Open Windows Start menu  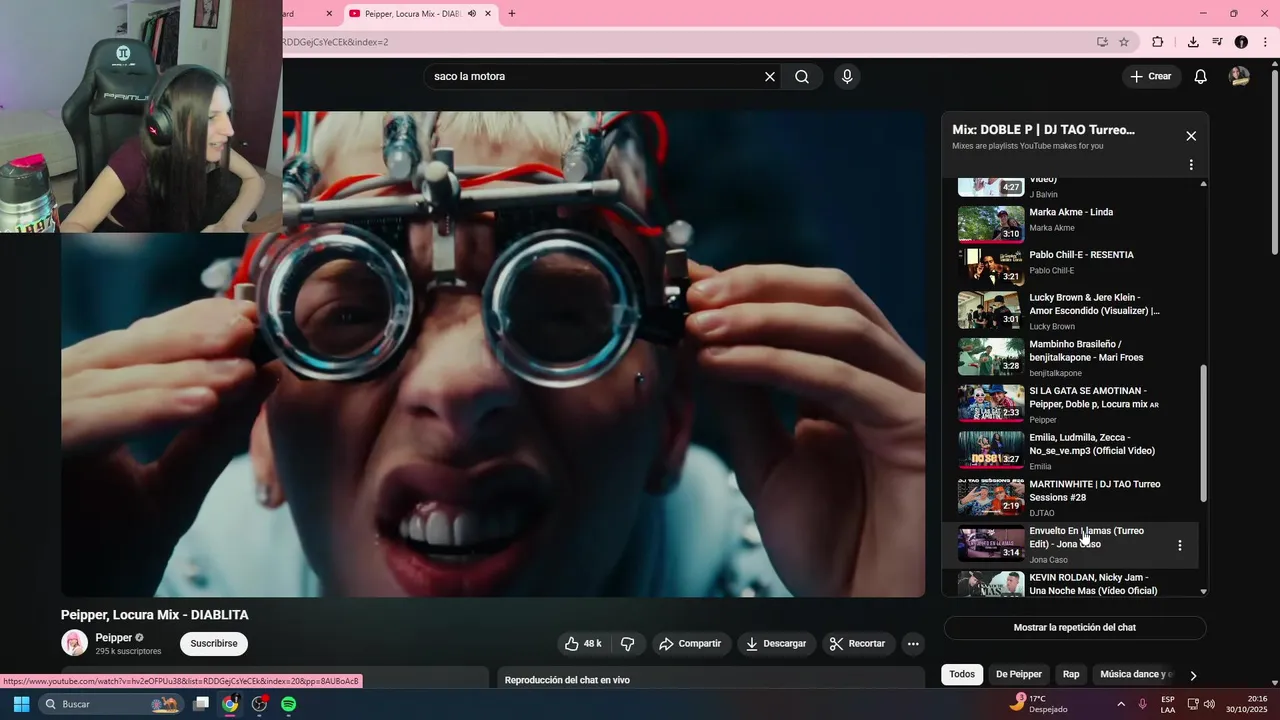click(x=21, y=704)
